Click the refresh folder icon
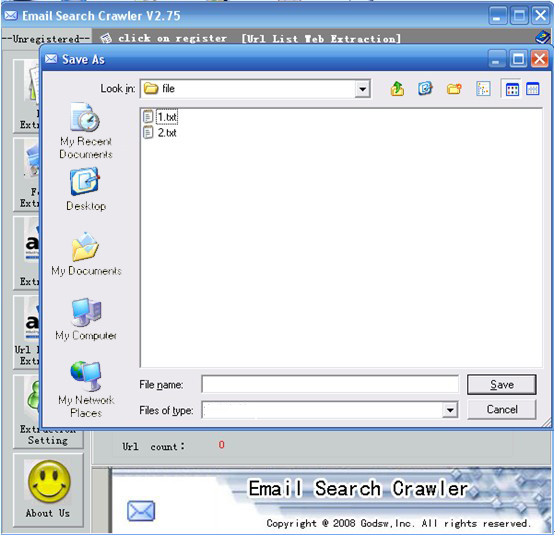555x535 pixels. coord(425,89)
